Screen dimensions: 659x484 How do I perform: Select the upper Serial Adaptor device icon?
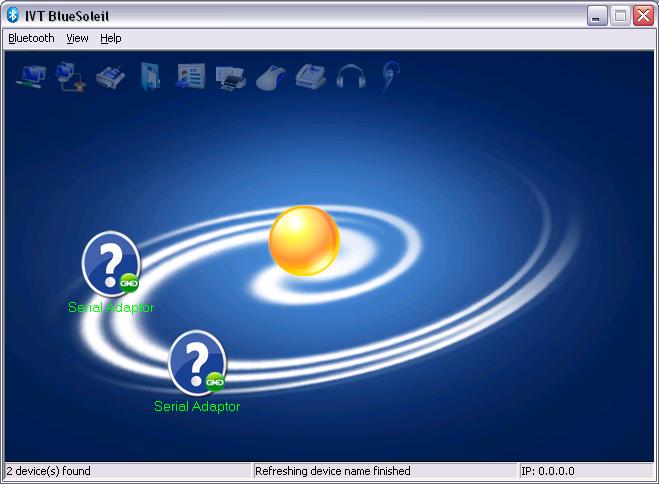[110, 263]
